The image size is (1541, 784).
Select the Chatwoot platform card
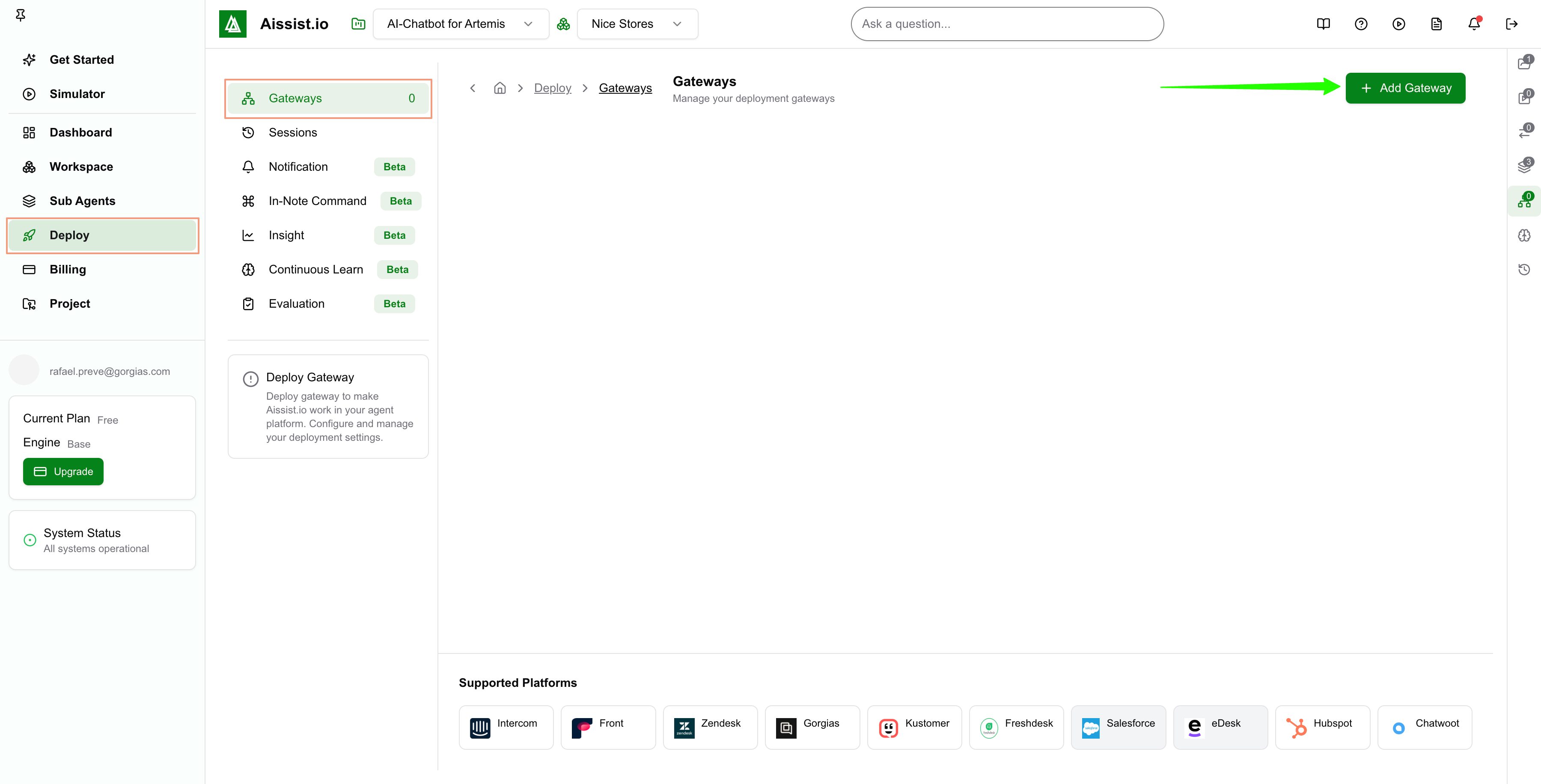pos(1424,727)
